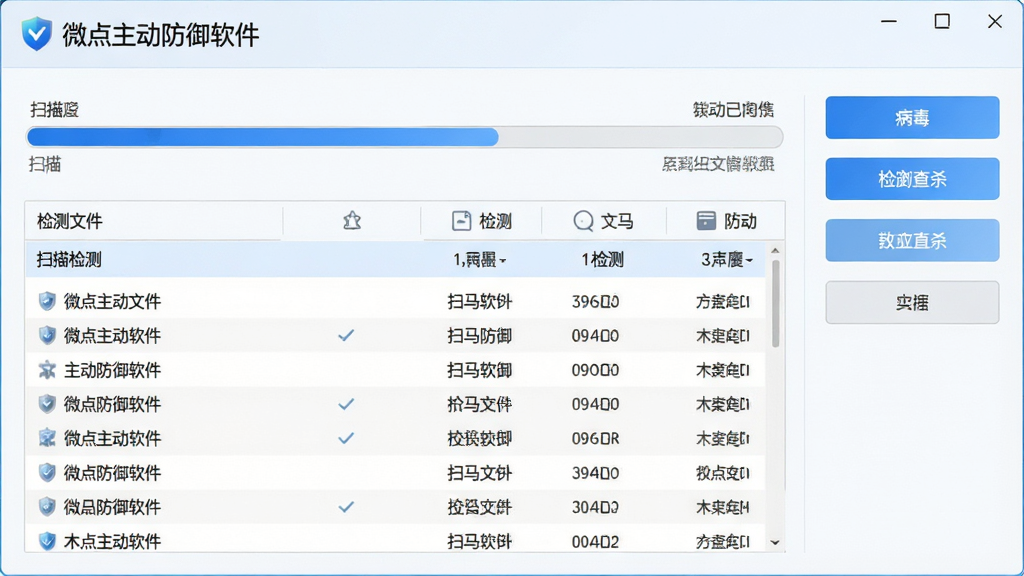Click the light blue button below 检测查杀
This screenshot has width=1024, height=576.
click(x=912, y=240)
